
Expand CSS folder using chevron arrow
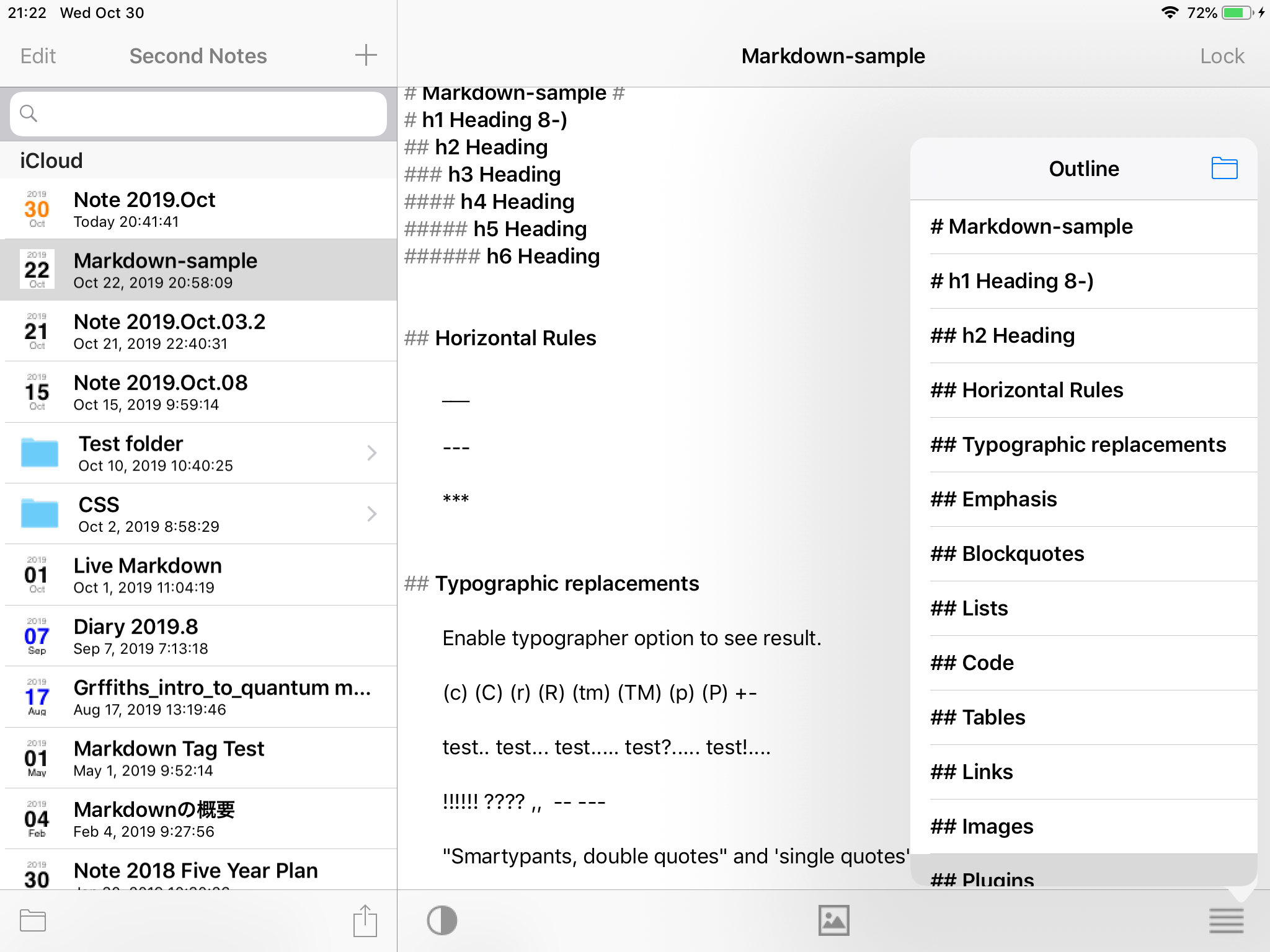click(x=371, y=514)
